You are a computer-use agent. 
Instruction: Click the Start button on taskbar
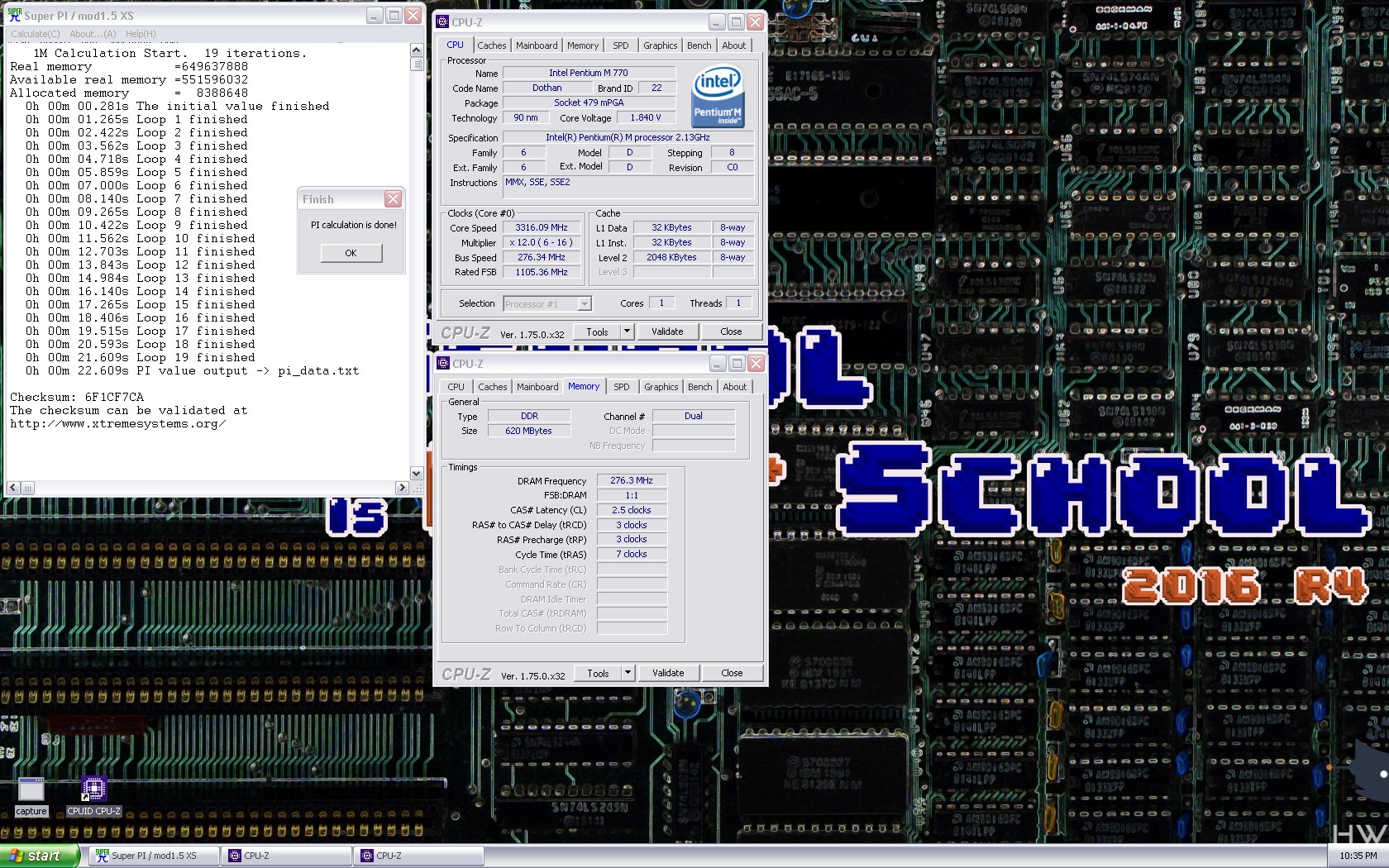pos(40,856)
